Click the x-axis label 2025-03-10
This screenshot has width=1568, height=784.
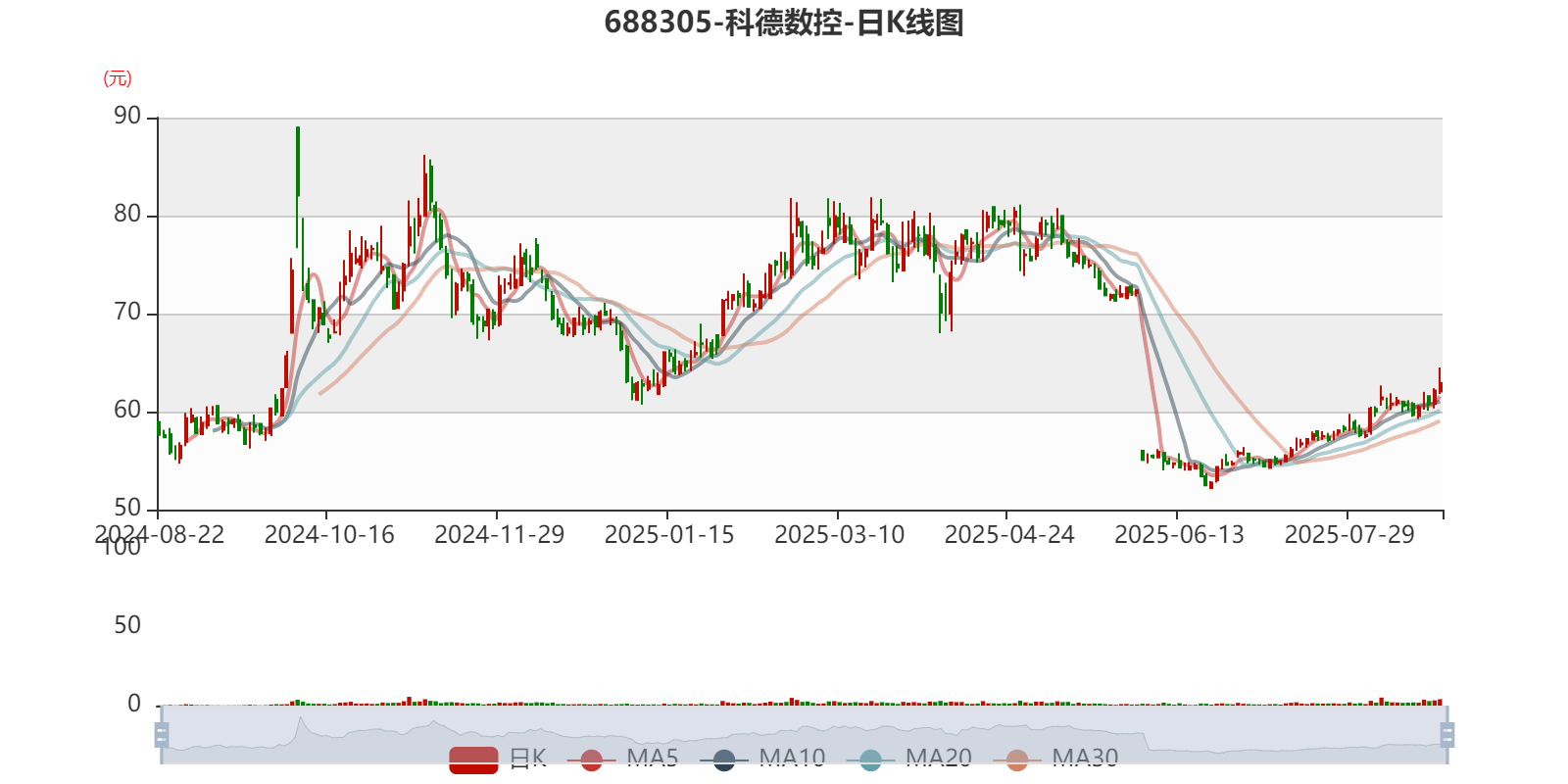pos(840,535)
